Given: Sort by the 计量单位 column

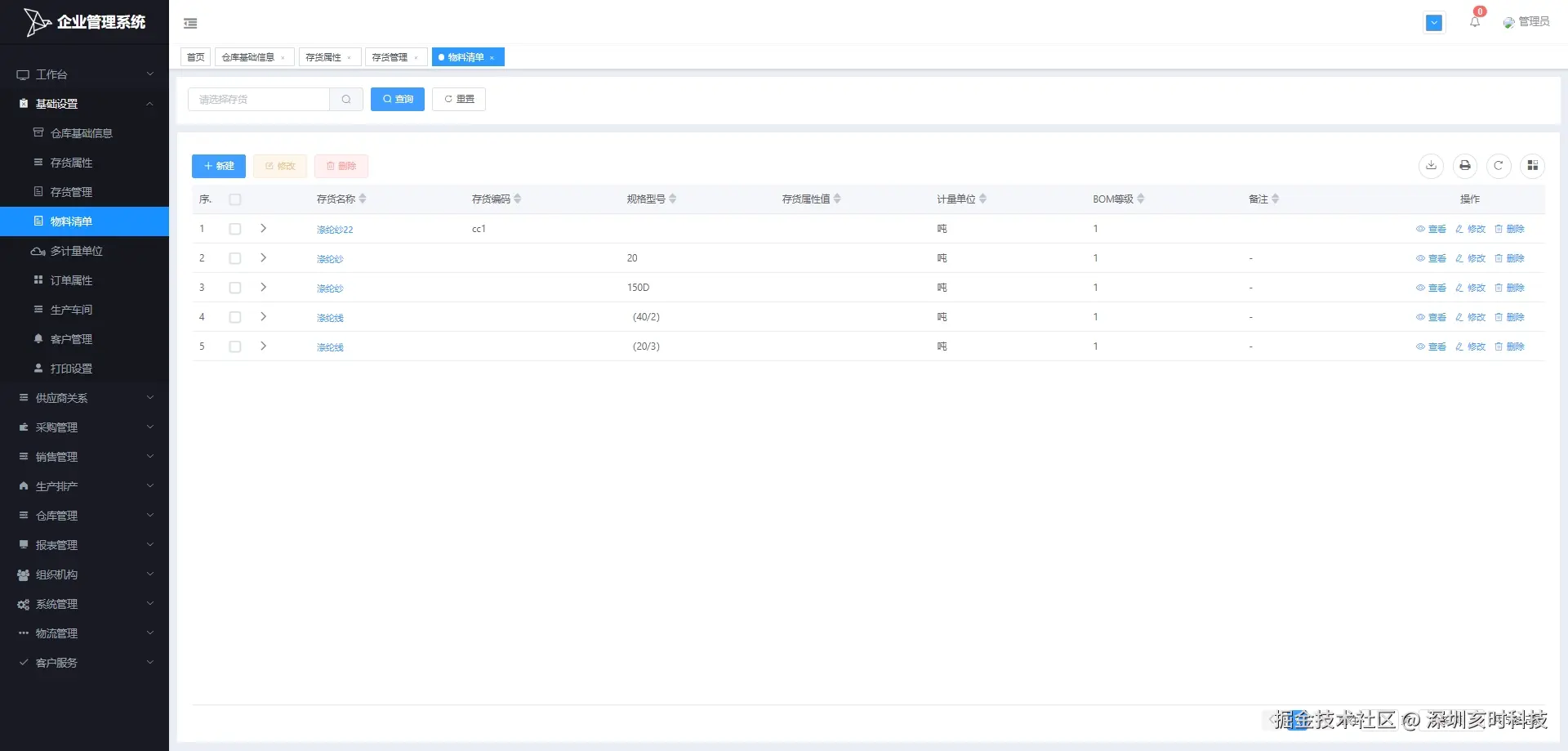Looking at the screenshot, I should click(x=983, y=199).
